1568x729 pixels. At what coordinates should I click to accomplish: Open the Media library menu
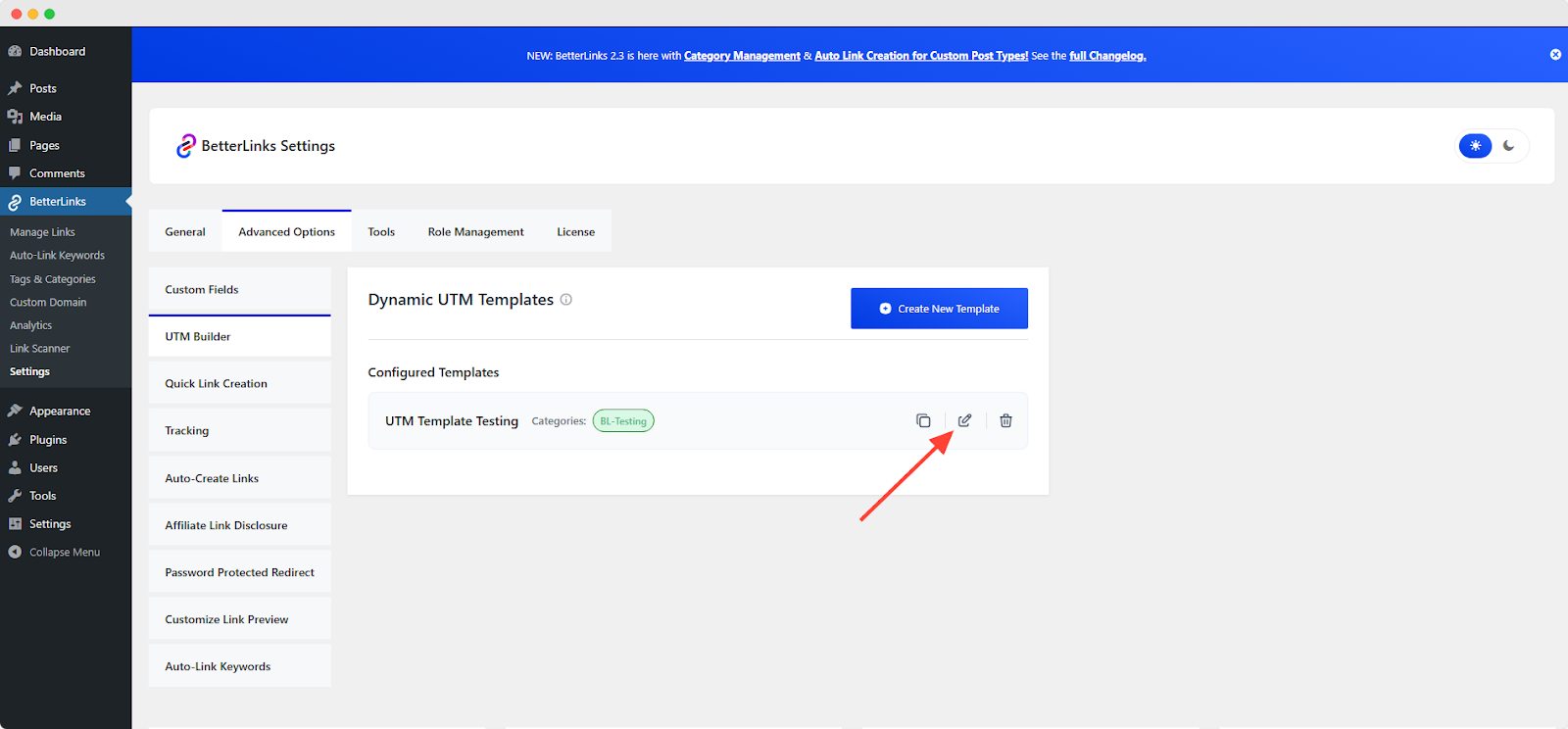tap(66, 117)
